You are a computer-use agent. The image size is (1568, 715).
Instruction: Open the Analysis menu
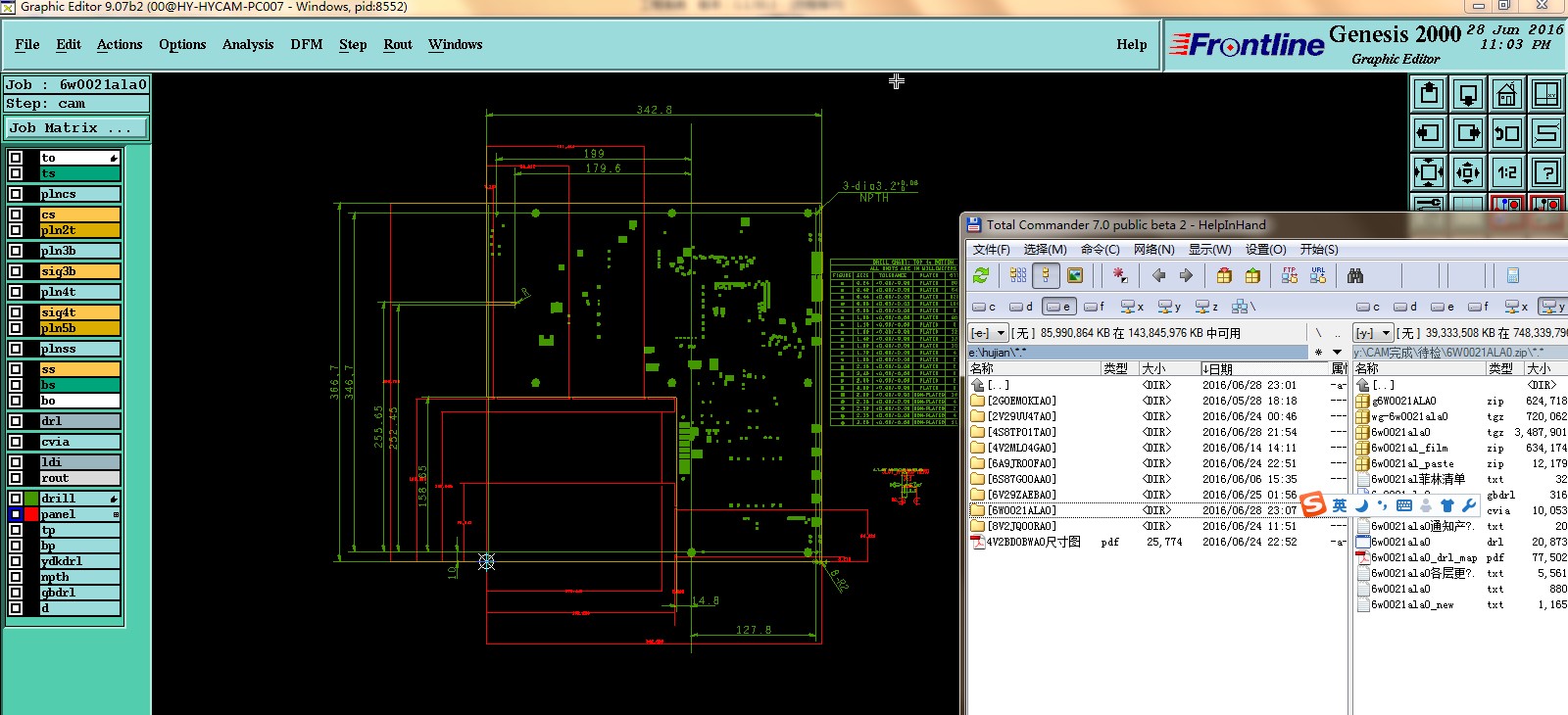point(247,45)
